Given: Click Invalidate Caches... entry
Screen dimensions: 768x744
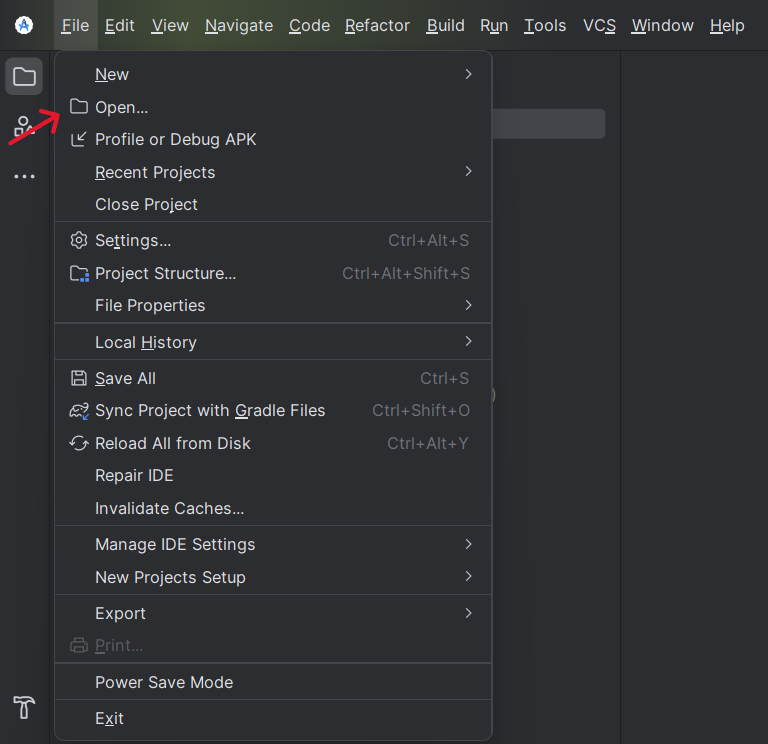Looking at the screenshot, I should [x=273, y=508].
